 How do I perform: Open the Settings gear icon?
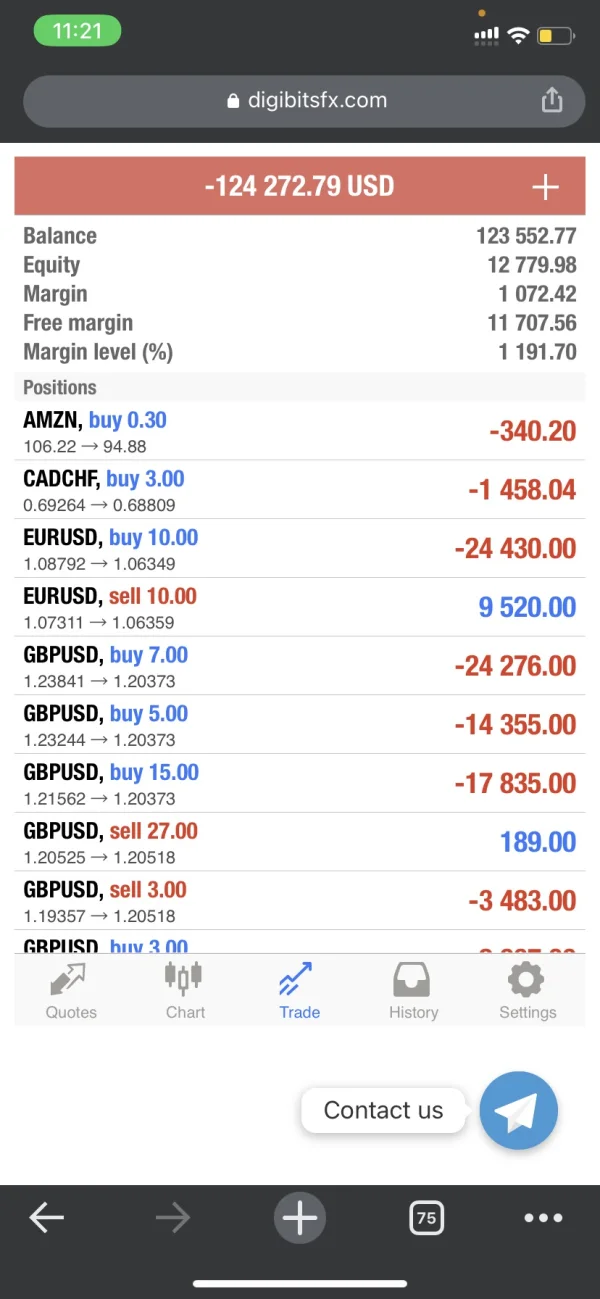pyautogui.click(x=527, y=980)
